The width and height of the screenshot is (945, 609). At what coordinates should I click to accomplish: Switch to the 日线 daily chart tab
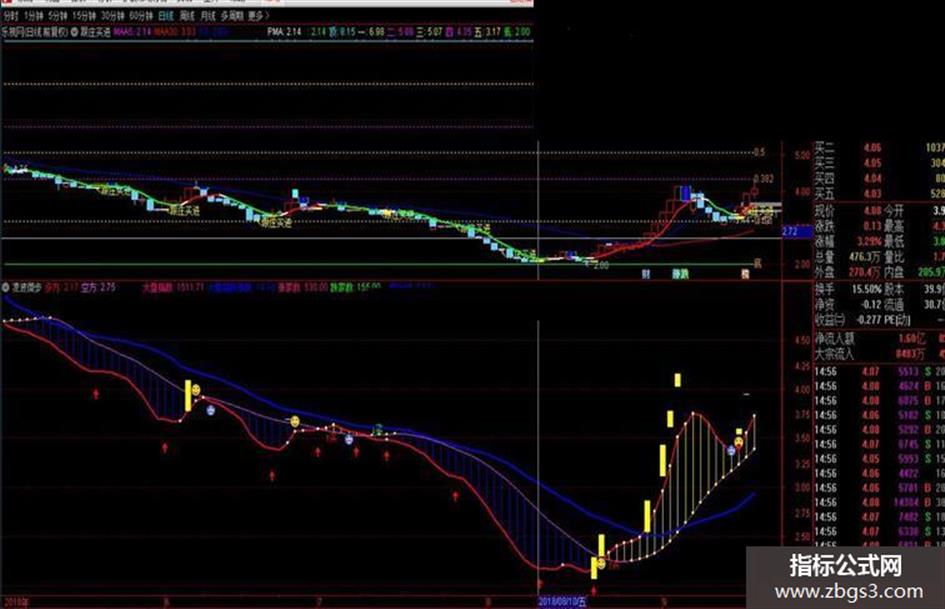pyautogui.click(x=166, y=16)
